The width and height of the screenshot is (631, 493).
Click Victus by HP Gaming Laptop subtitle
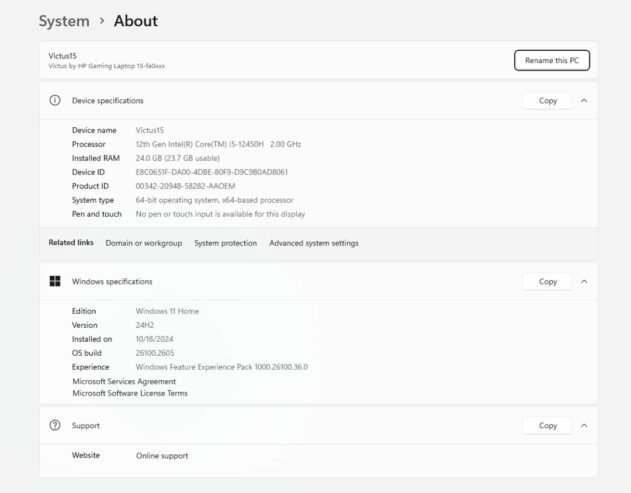tap(106, 66)
